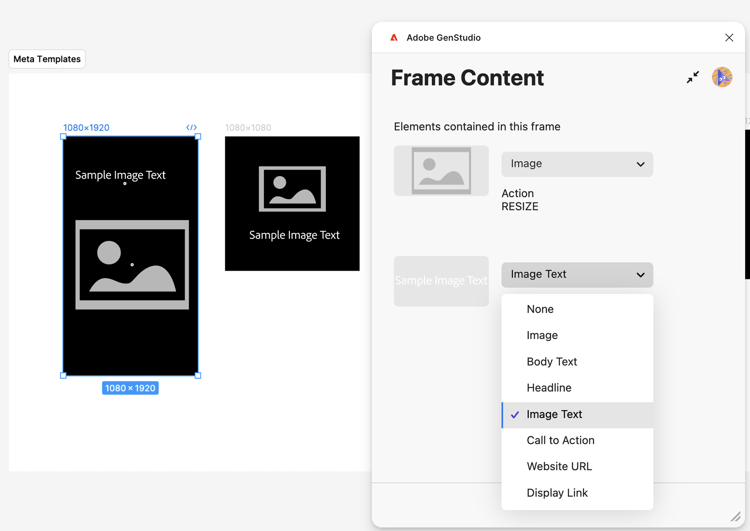Open the user avatar profile icon

[722, 77]
